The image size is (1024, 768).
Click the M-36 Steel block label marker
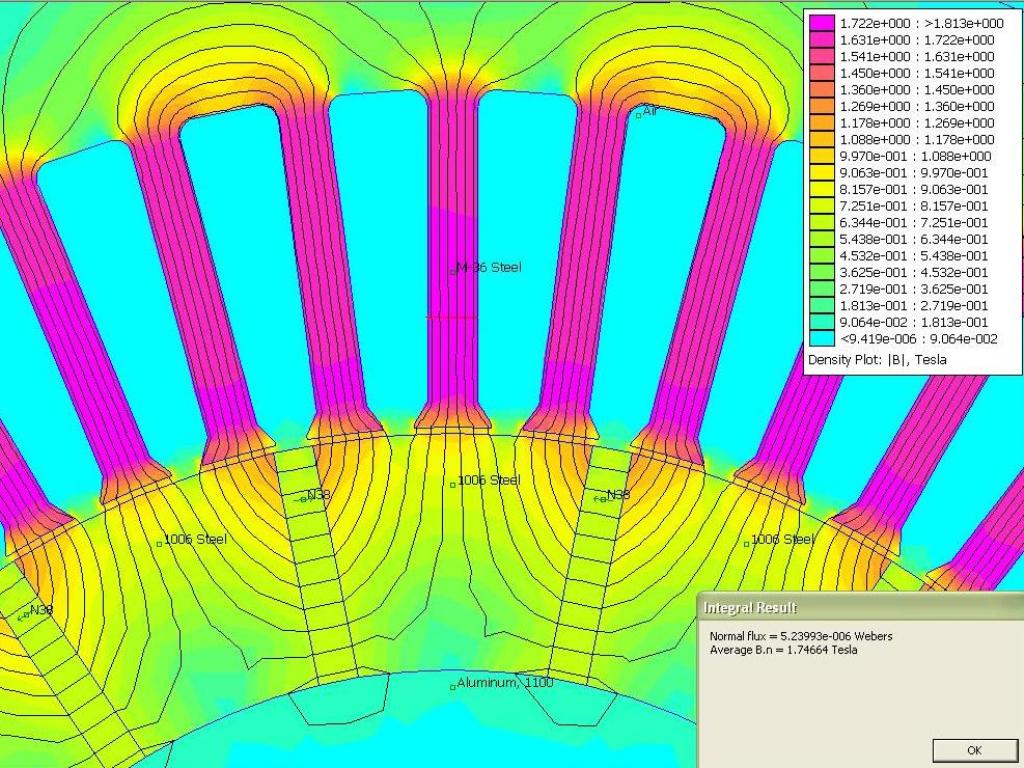click(x=453, y=270)
